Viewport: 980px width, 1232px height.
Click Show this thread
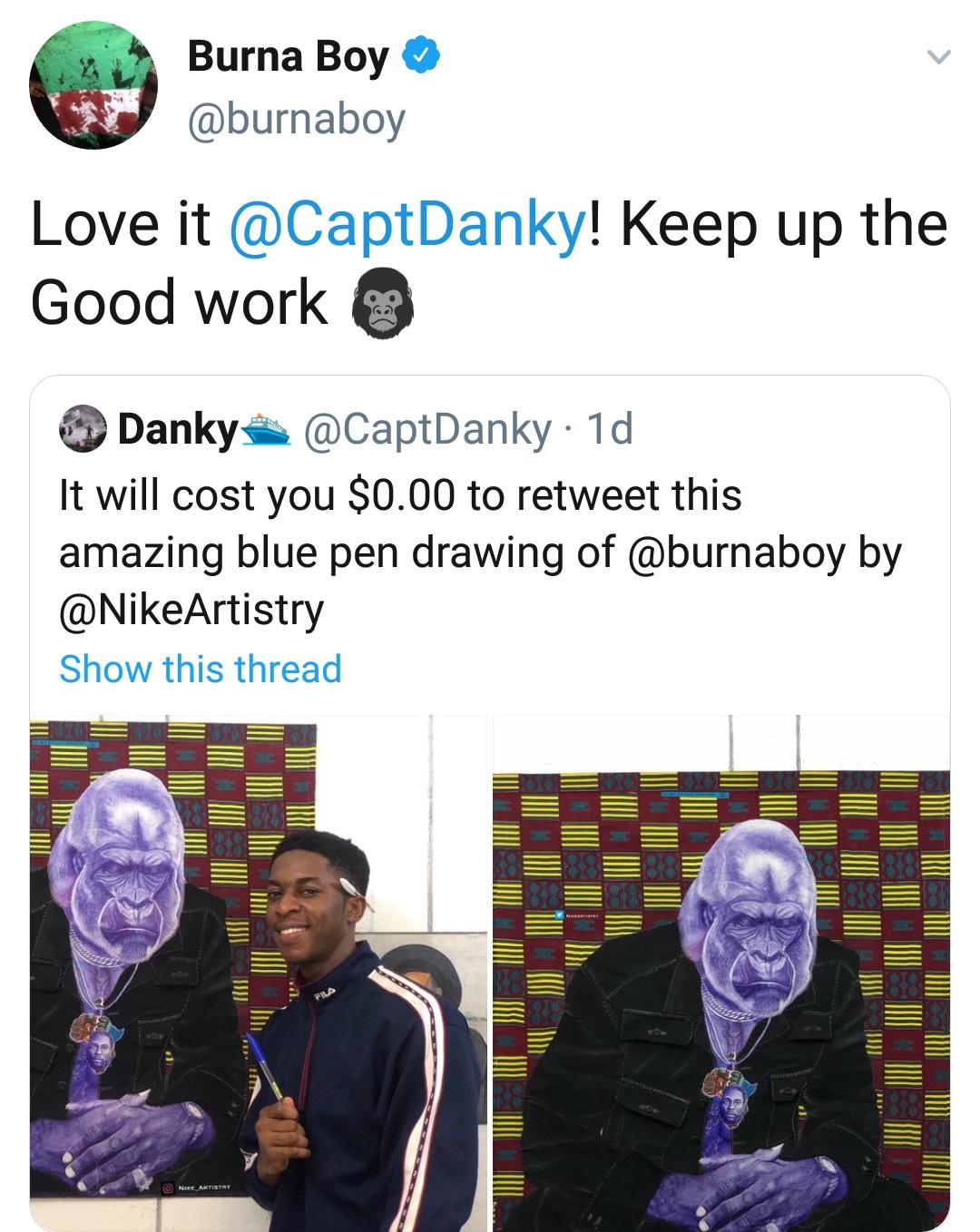[201, 669]
